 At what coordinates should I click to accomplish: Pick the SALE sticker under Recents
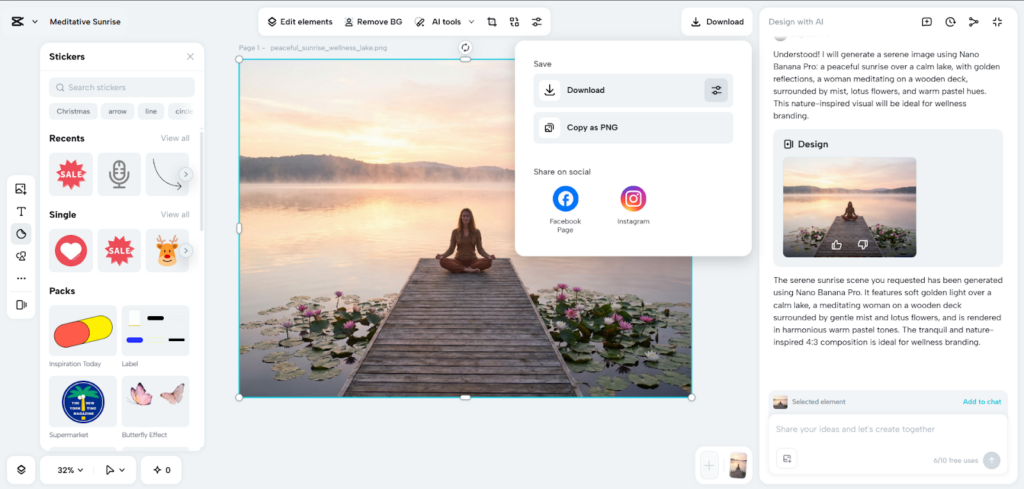click(x=71, y=174)
